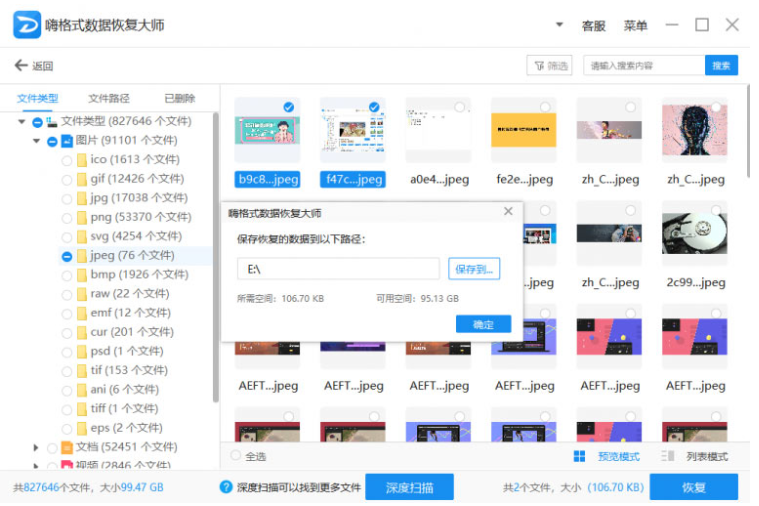This screenshot has height=506, width=759.
Task: Click the deep scan help question icon
Action: 226,487
